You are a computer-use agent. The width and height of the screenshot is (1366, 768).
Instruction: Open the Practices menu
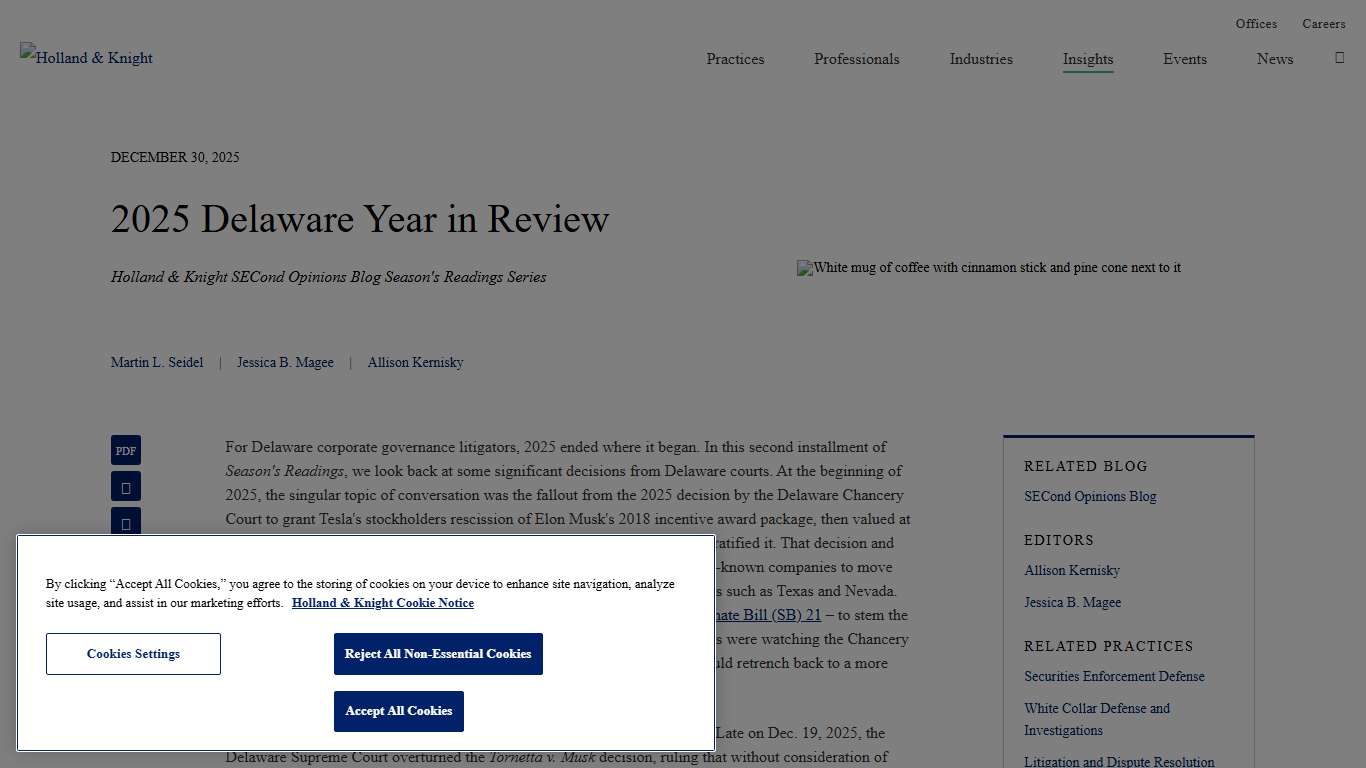click(735, 59)
